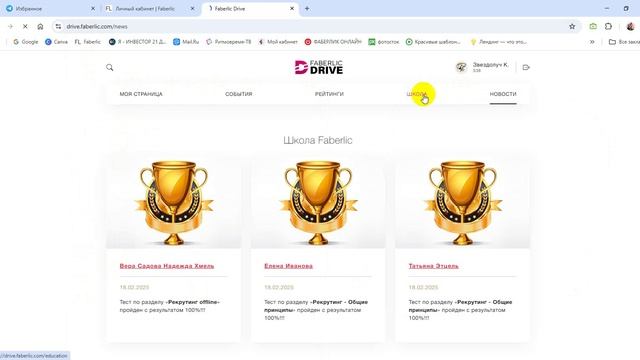
Task: Open the Красивые шаблоны bookmark
Action: coord(433,42)
